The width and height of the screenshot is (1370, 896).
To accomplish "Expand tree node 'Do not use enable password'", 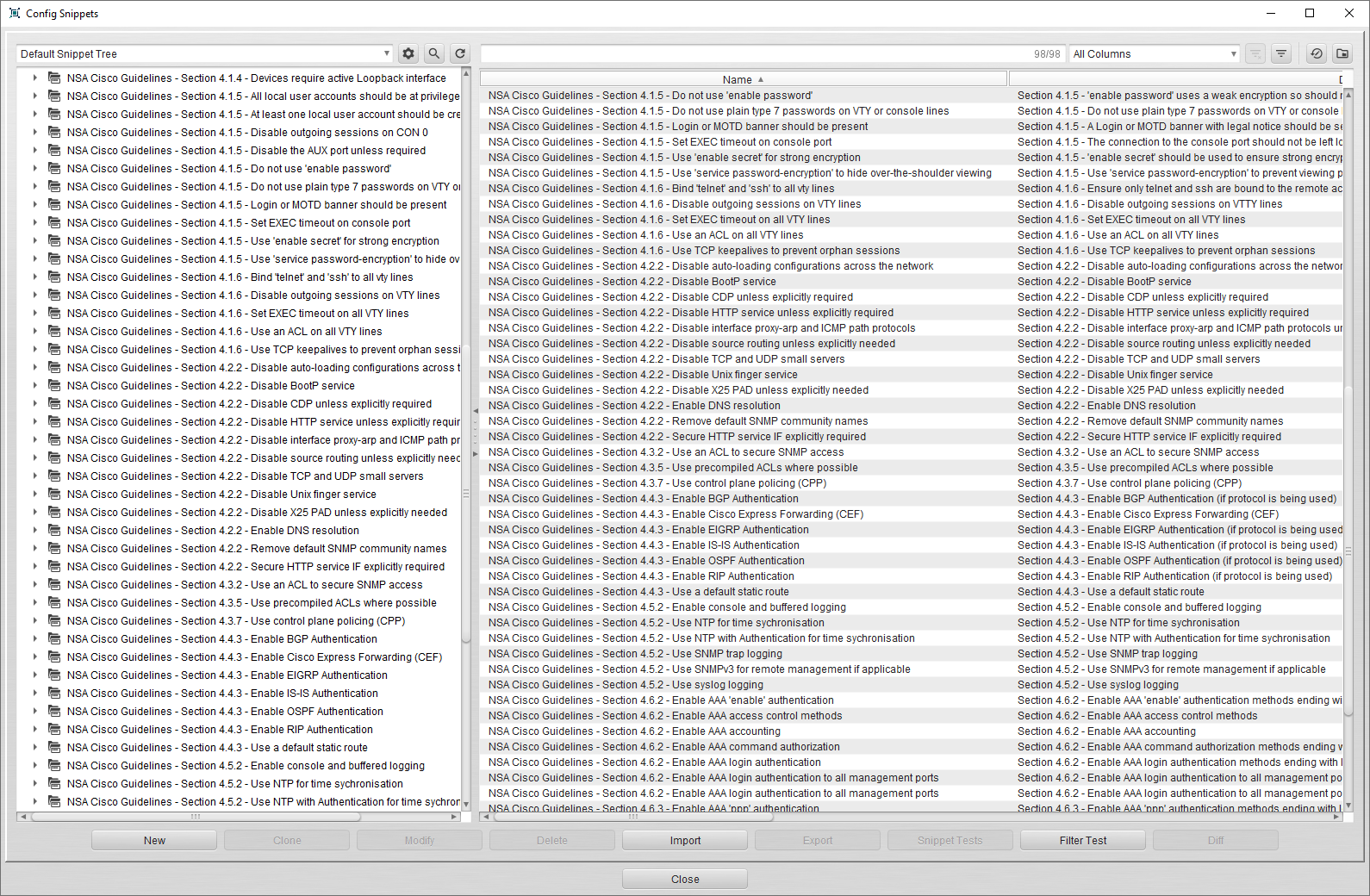I will click(x=34, y=168).
